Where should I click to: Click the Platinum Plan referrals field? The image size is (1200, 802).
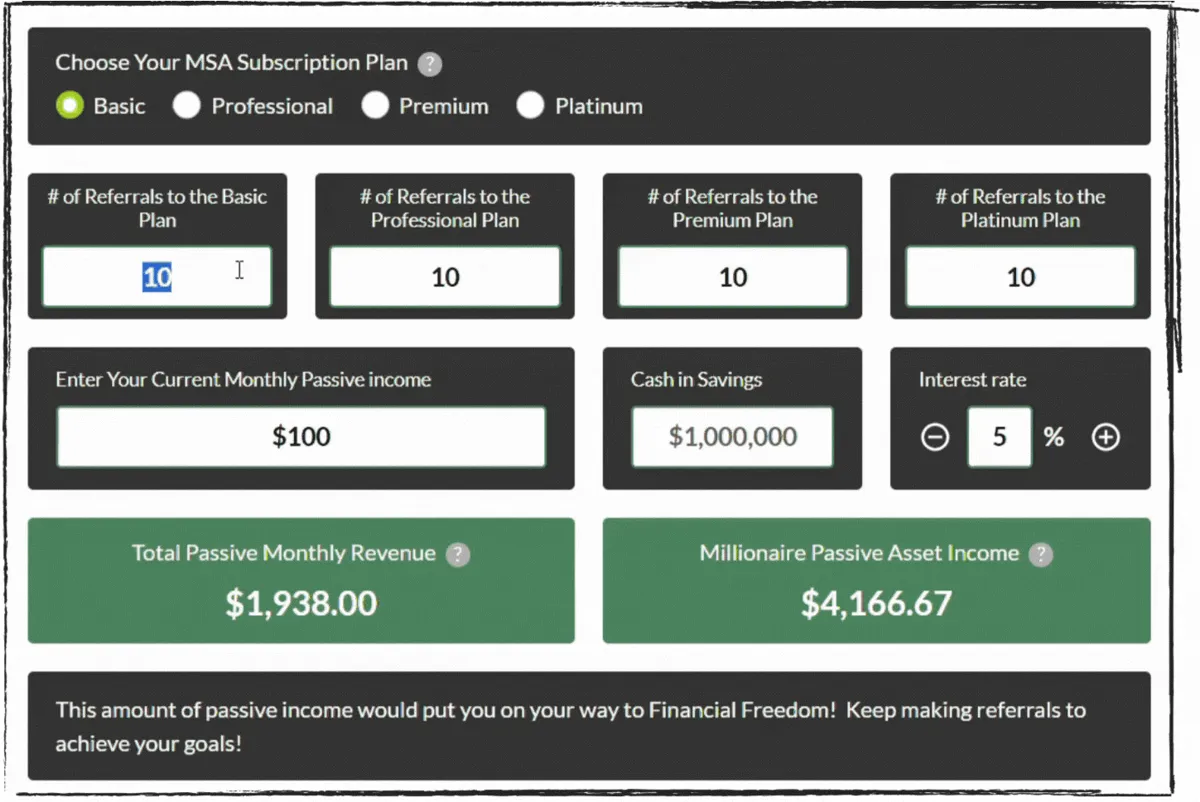(x=1020, y=277)
